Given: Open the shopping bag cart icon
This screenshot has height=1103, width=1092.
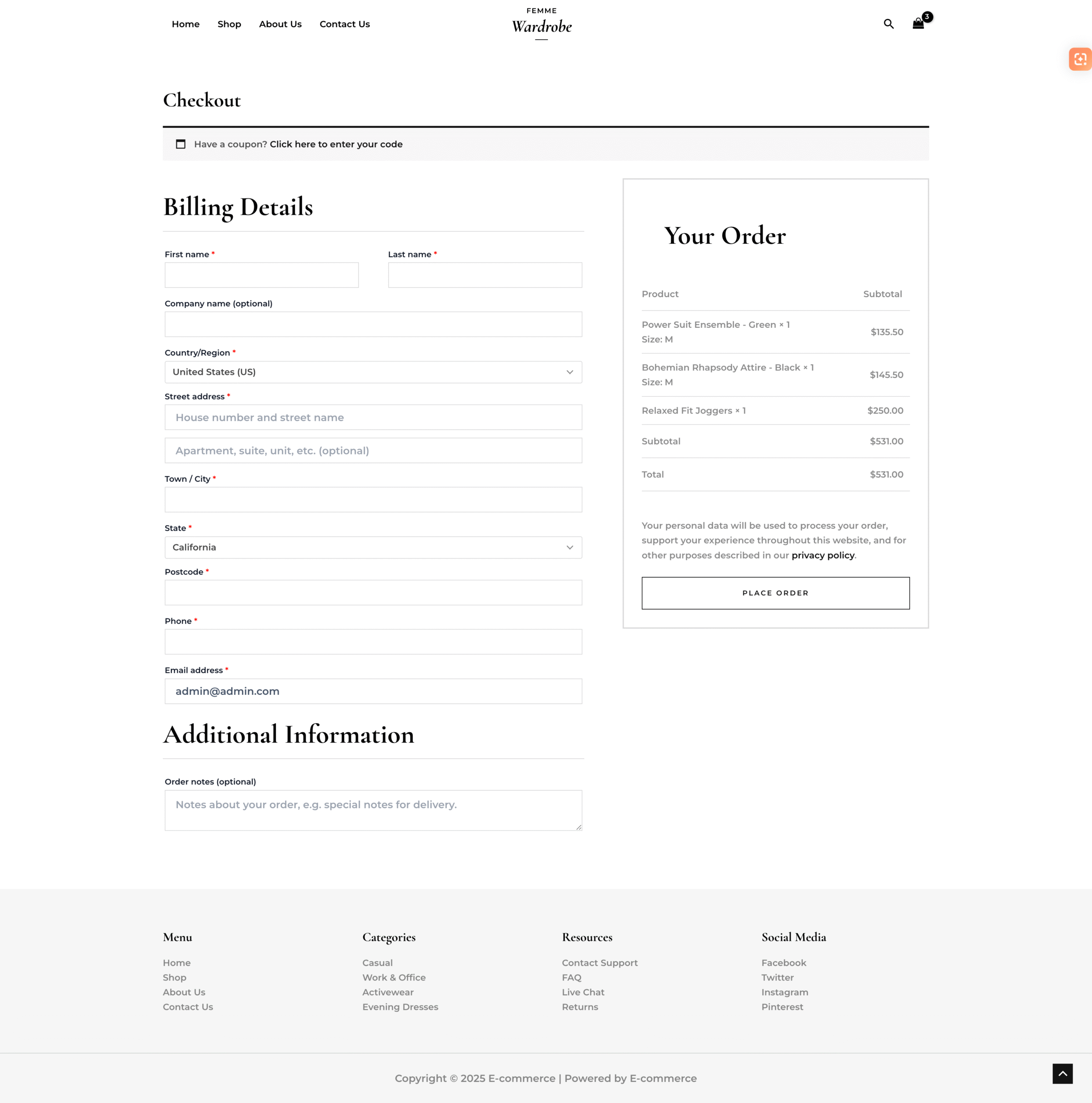Looking at the screenshot, I should [x=918, y=24].
